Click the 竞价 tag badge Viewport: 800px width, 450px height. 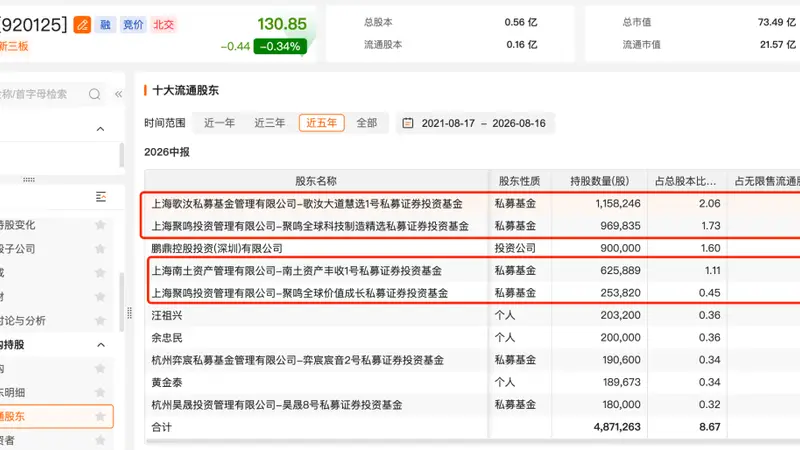point(133,24)
